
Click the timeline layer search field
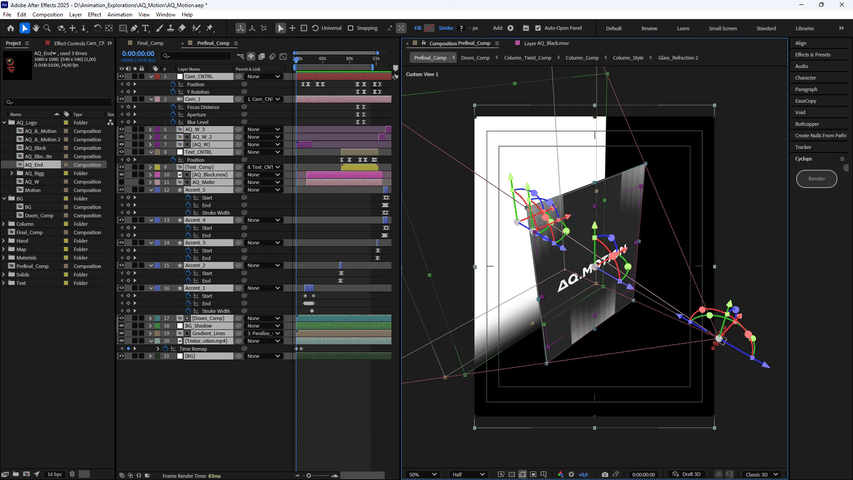tap(197, 56)
